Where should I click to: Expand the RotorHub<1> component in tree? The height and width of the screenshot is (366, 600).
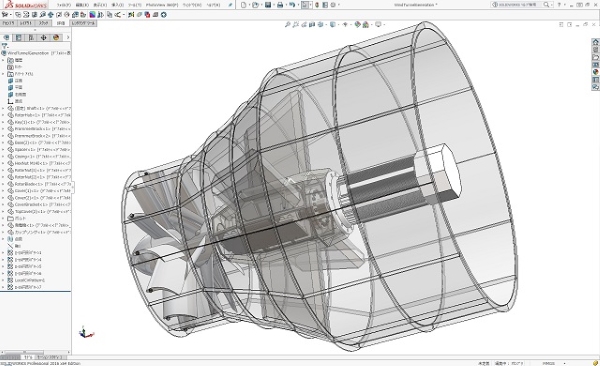[3, 115]
